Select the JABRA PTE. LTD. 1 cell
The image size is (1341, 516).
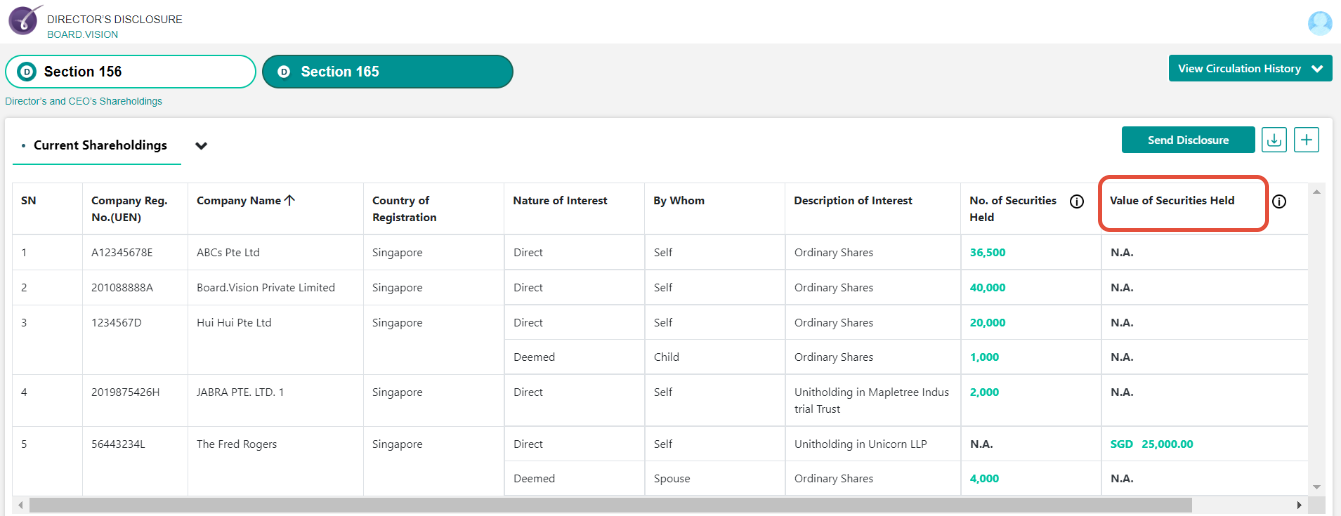[275, 401]
